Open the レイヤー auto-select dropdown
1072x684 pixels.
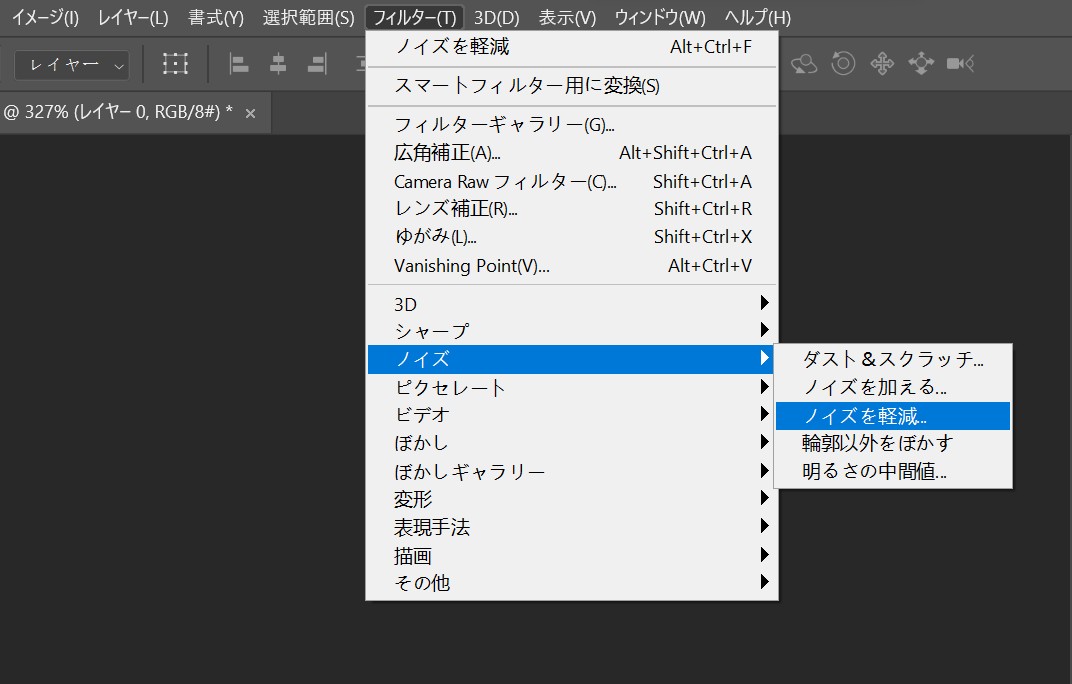(71, 64)
